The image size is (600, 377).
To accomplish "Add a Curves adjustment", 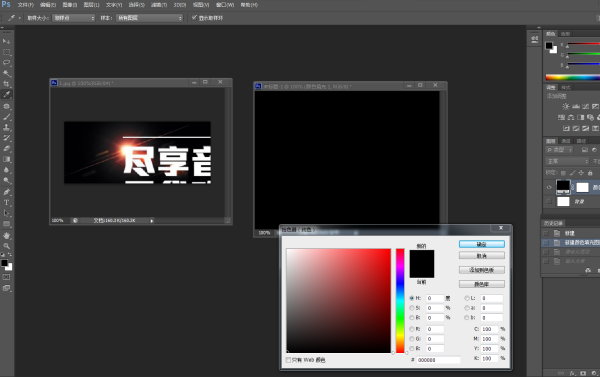I will click(x=585, y=106).
